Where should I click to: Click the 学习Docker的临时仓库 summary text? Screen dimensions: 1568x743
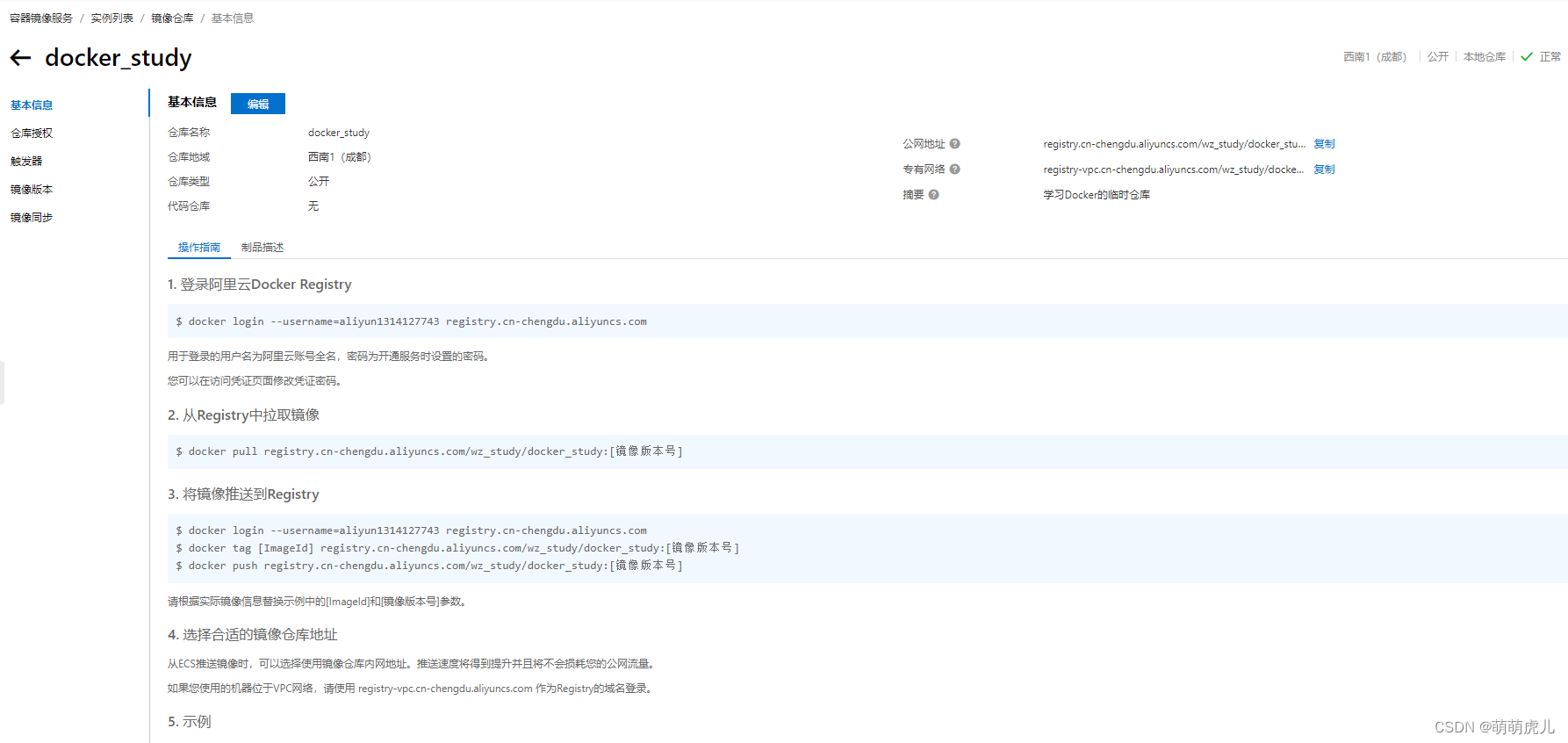coord(1097,195)
